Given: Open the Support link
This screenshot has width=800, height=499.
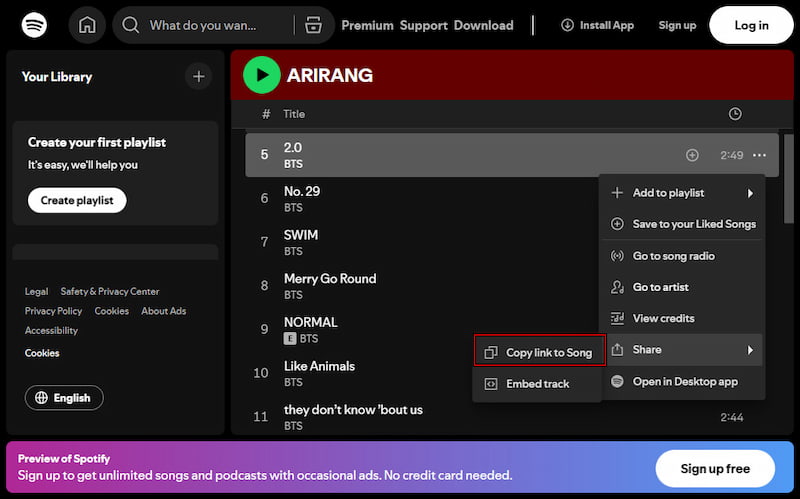Looking at the screenshot, I should point(423,25).
